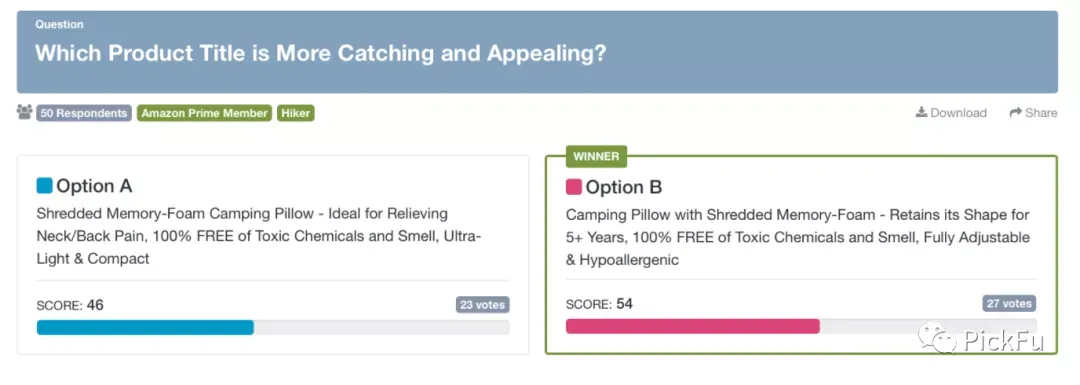Click the Amazon Prime Member tag
This screenshot has width=1080, height=385.
click(205, 113)
